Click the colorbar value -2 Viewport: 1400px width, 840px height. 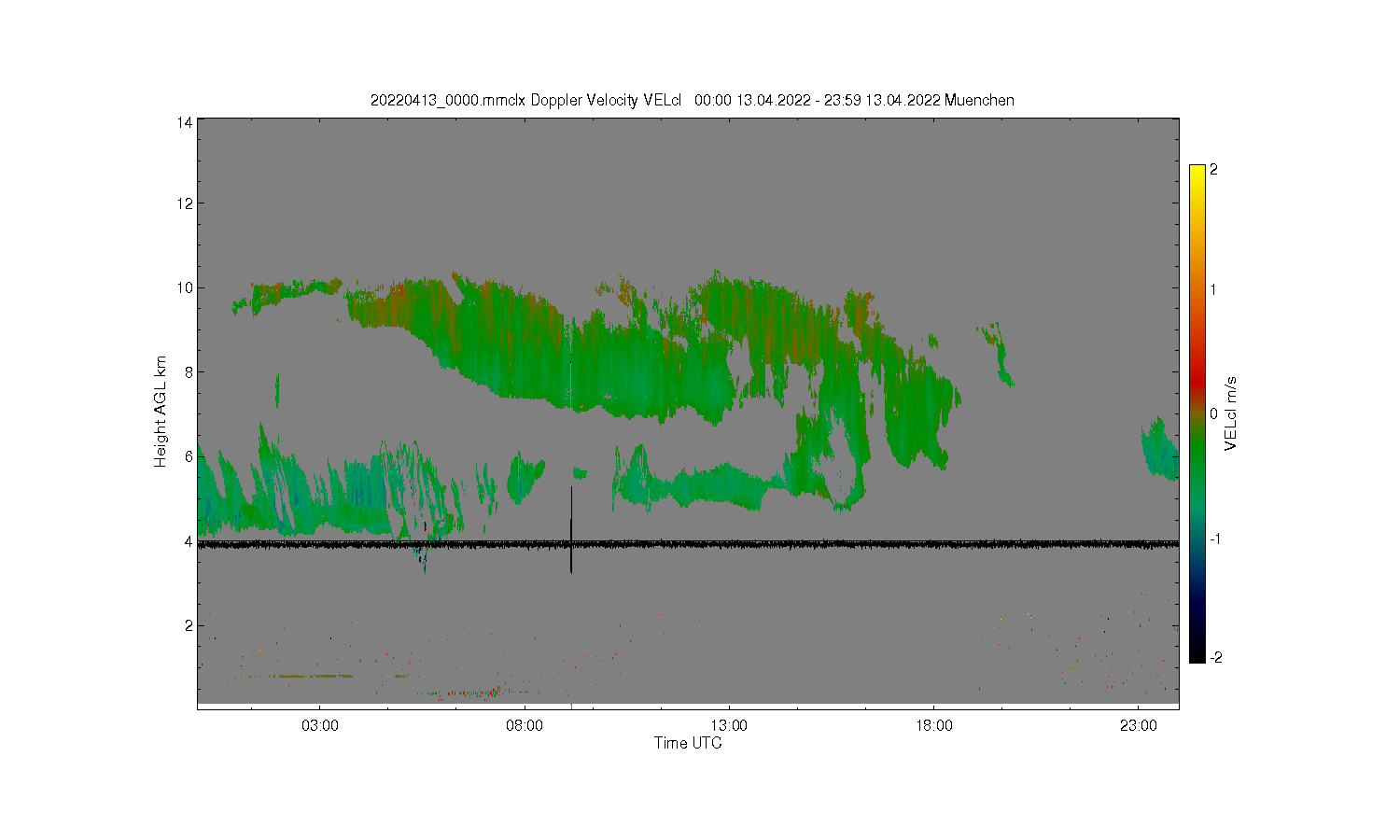click(x=1214, y=658)
